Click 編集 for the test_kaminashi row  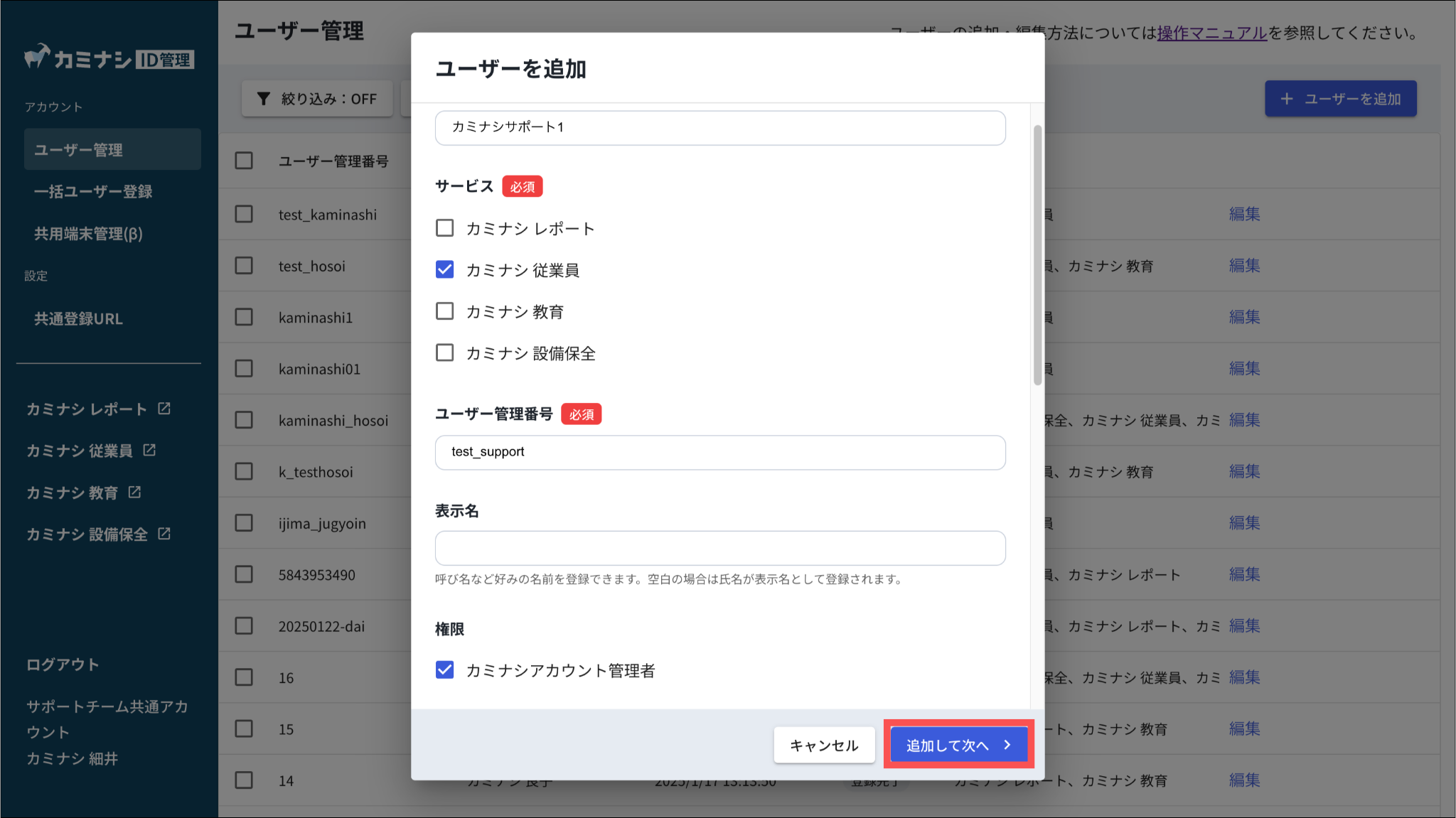coord(1244,214)
